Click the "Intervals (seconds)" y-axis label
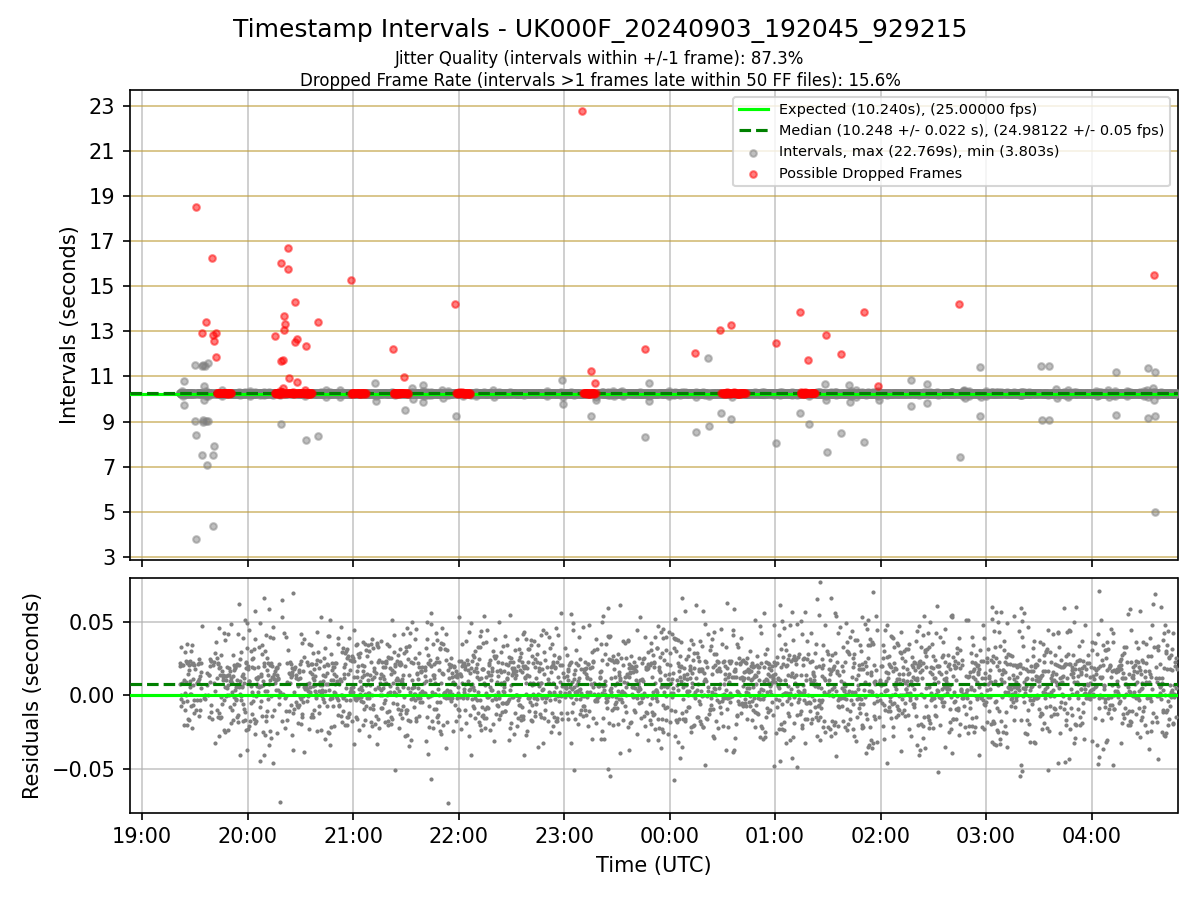Viewport: 1200px width, 900px height. 68,325
